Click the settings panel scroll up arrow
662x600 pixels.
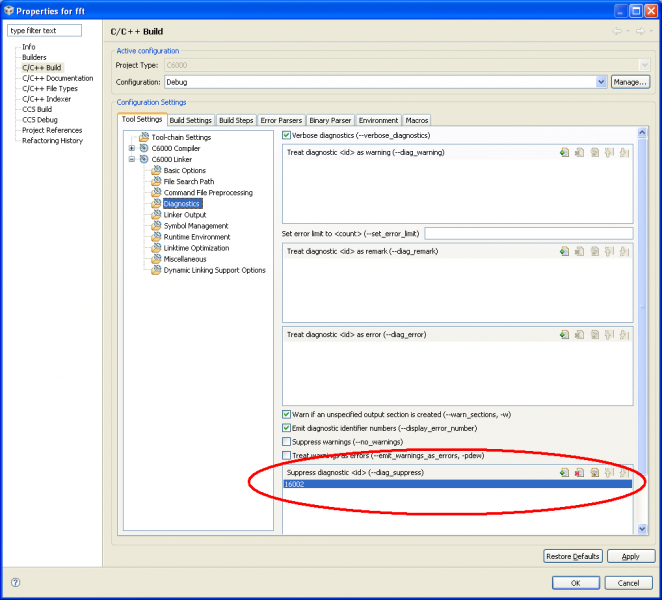[642, 132]
